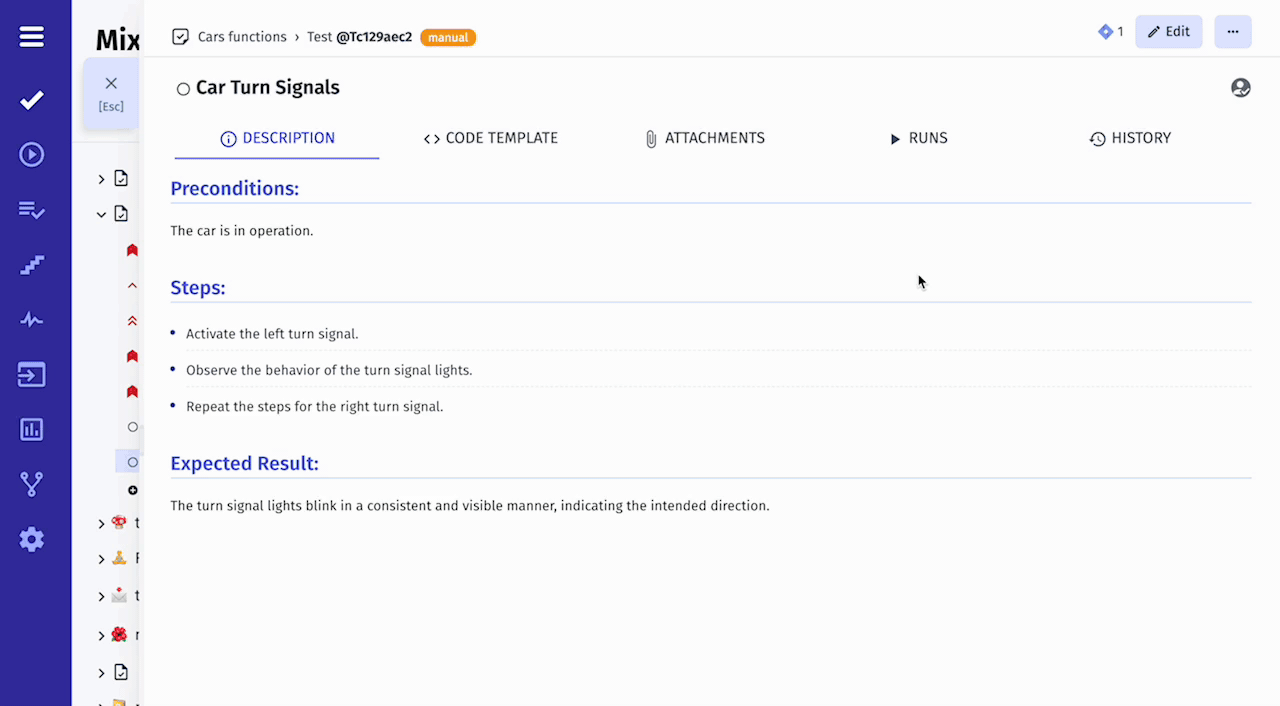Expand the meditating person emoji suite

101,560
